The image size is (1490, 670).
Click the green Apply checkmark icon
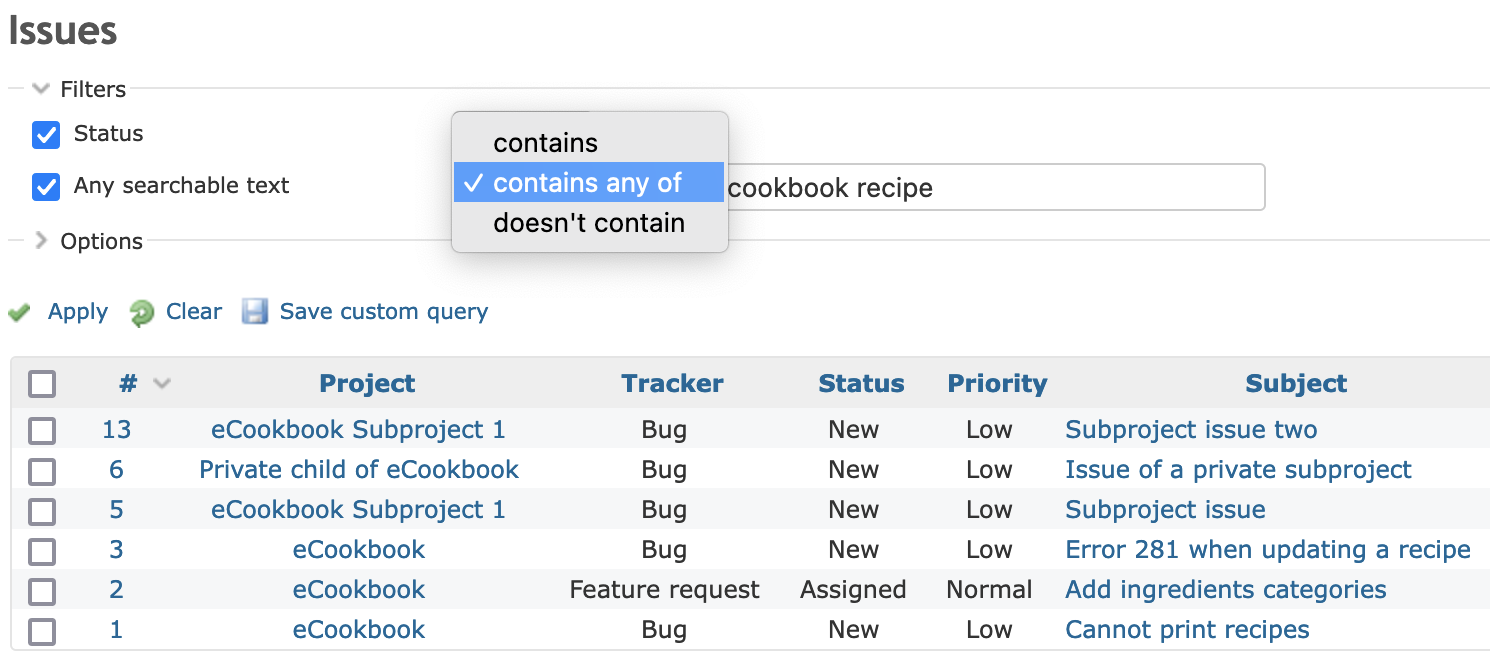point(19,313)
